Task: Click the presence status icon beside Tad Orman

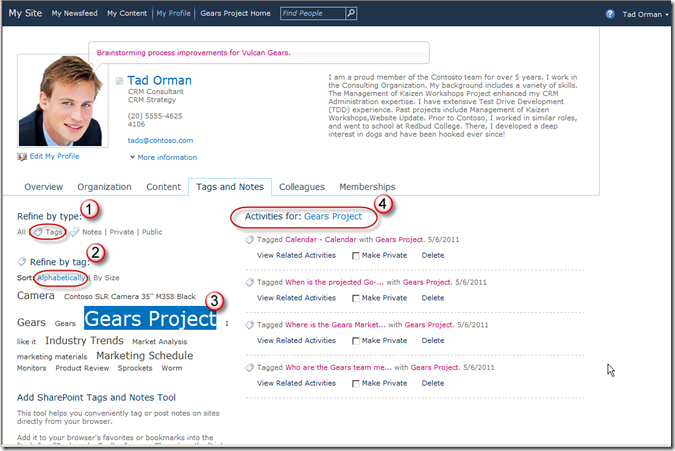Action: (x=120, y=81)
